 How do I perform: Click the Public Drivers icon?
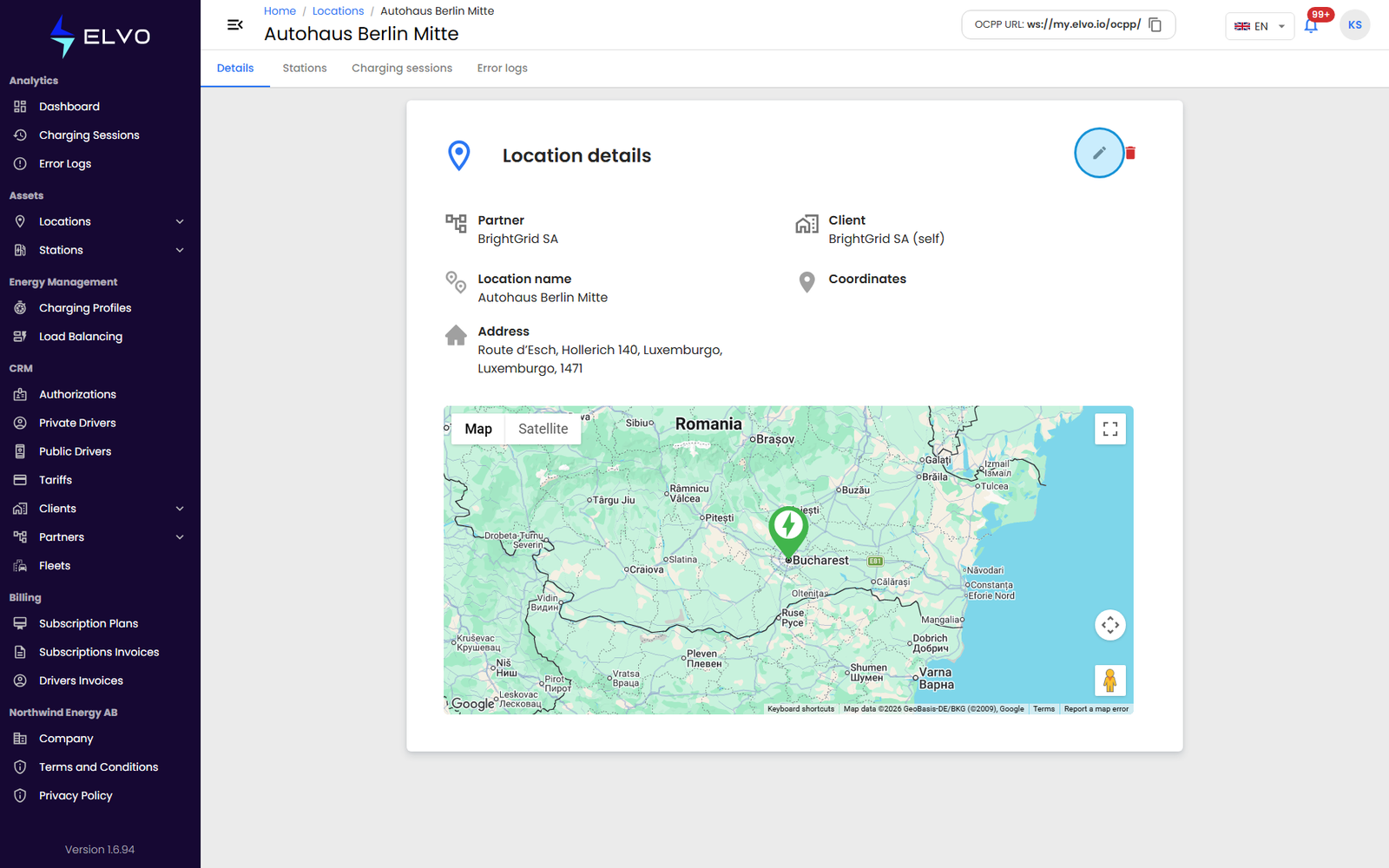point(20,451)
